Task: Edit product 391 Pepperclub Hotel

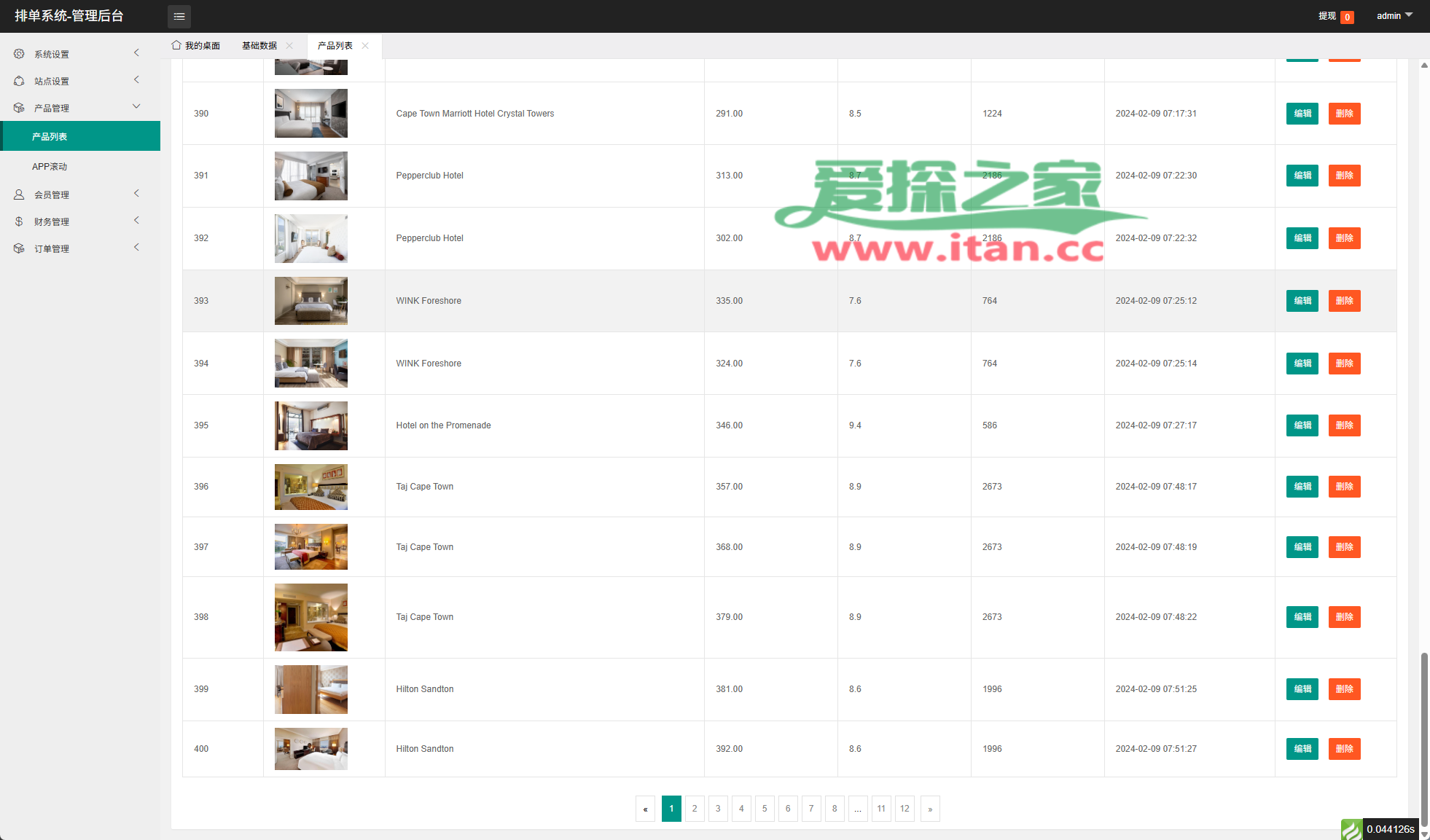Action: 1302,176
